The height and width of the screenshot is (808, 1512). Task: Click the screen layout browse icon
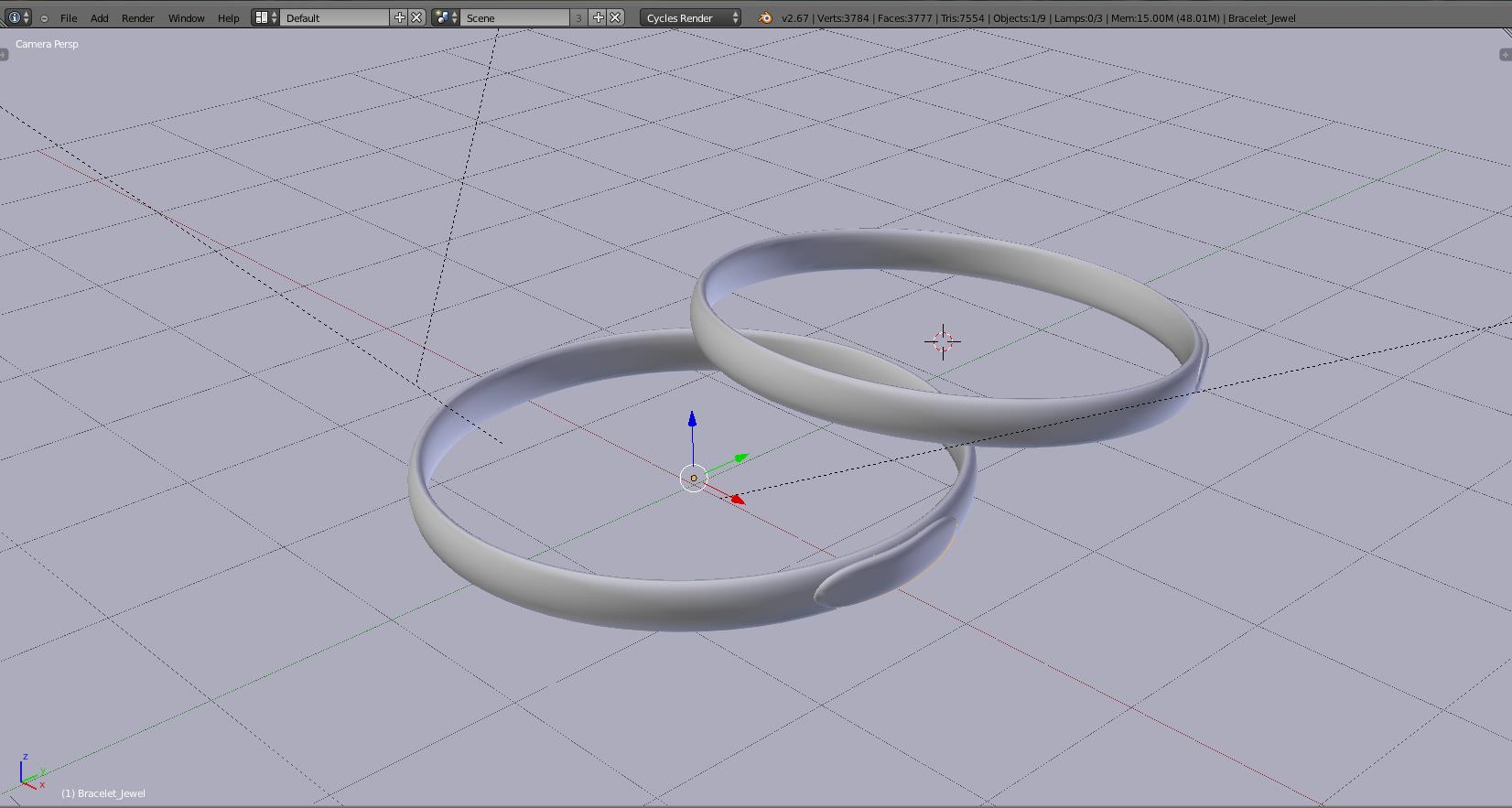coord(265,17)
